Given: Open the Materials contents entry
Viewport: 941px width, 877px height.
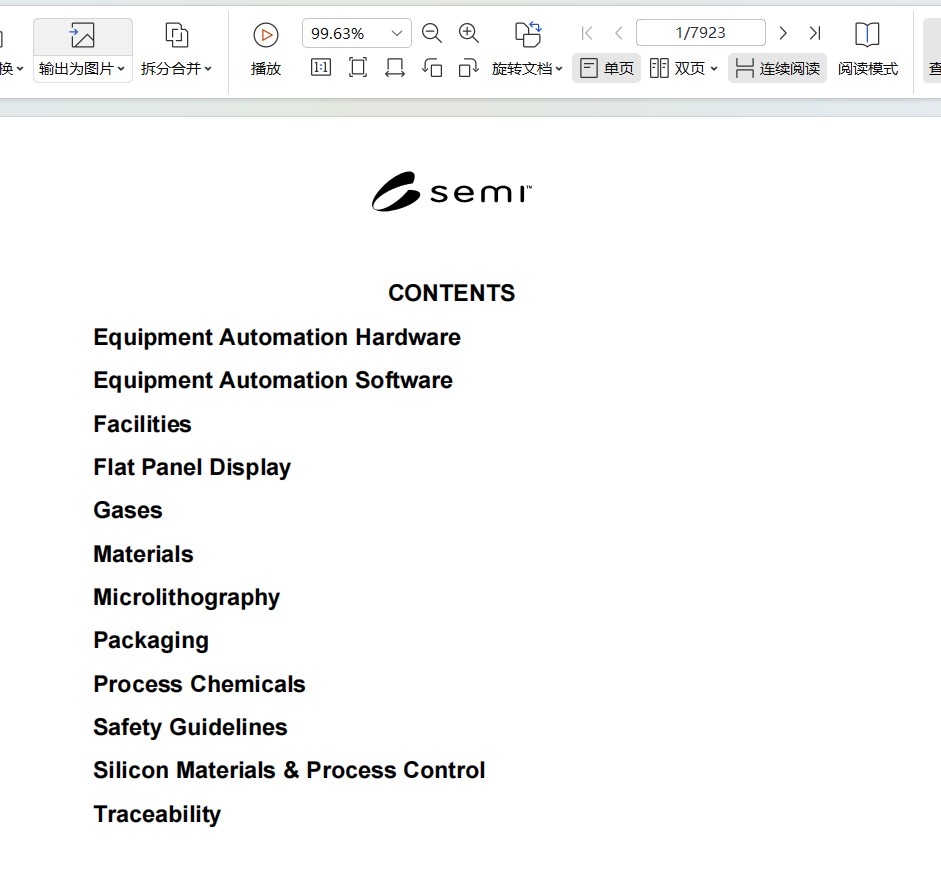Looking at the screenshot, I should 143,554.
